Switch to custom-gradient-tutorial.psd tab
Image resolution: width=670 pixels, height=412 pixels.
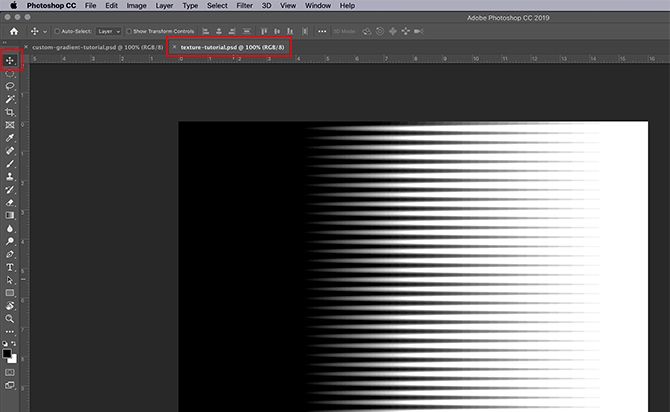tap(97, 47)
